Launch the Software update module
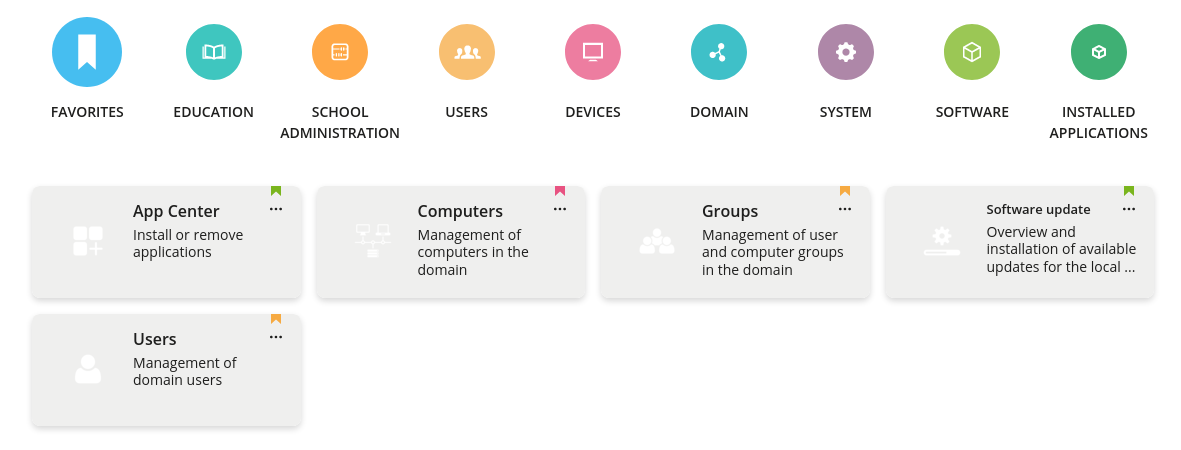 (x=1020, y=242)
